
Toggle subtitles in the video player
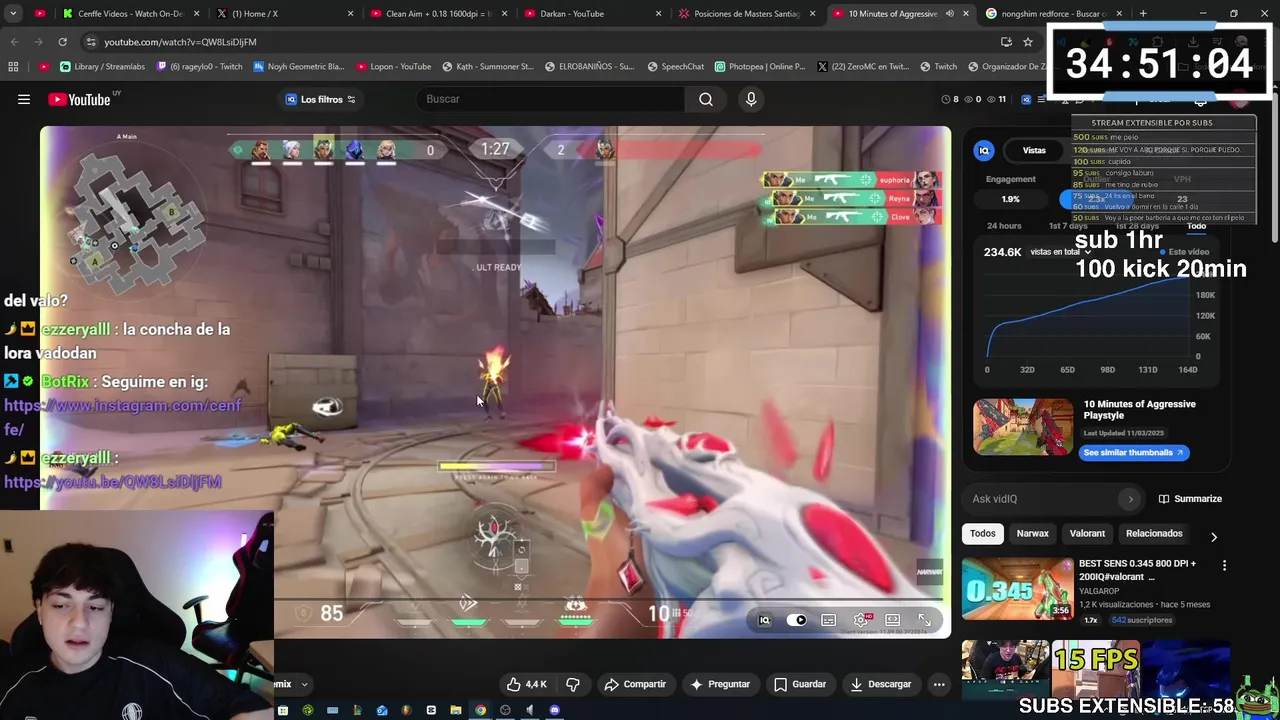829,620
